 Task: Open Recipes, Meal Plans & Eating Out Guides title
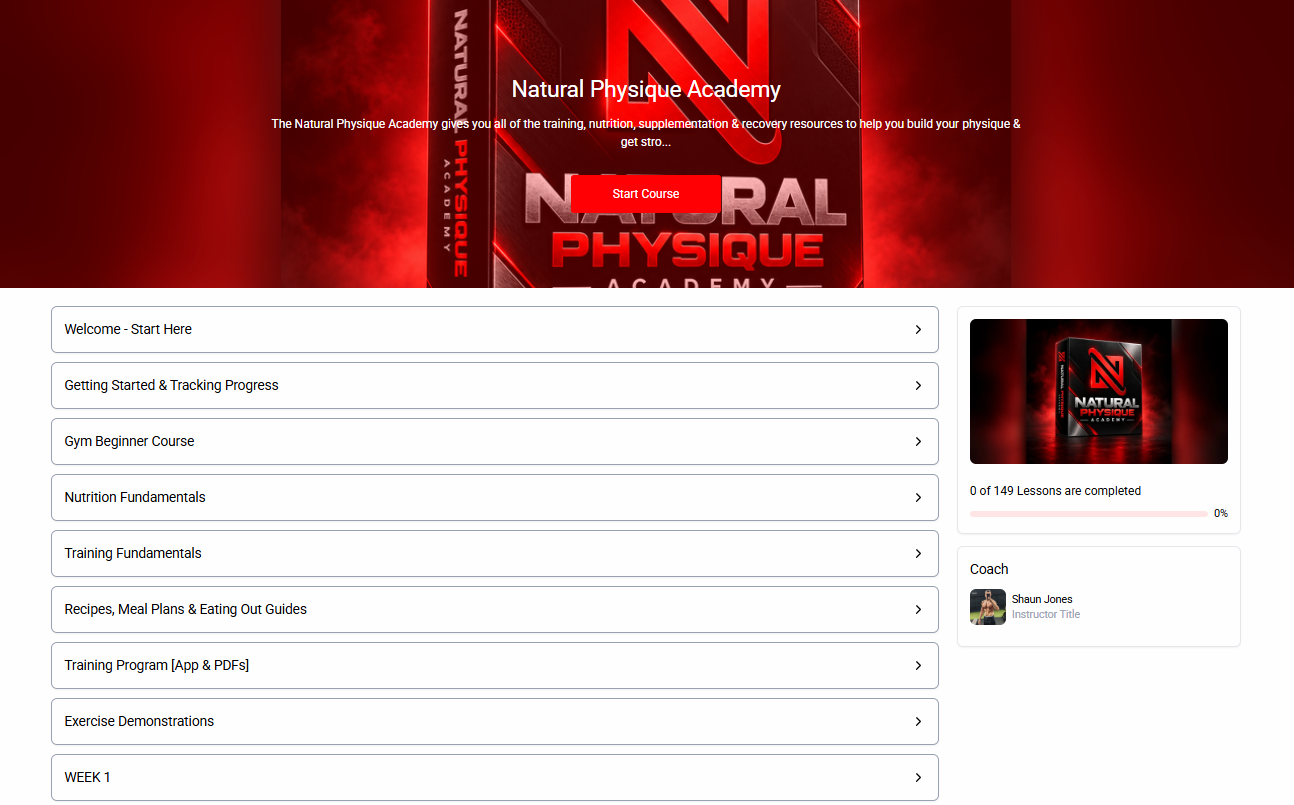[x=185, y=609]
